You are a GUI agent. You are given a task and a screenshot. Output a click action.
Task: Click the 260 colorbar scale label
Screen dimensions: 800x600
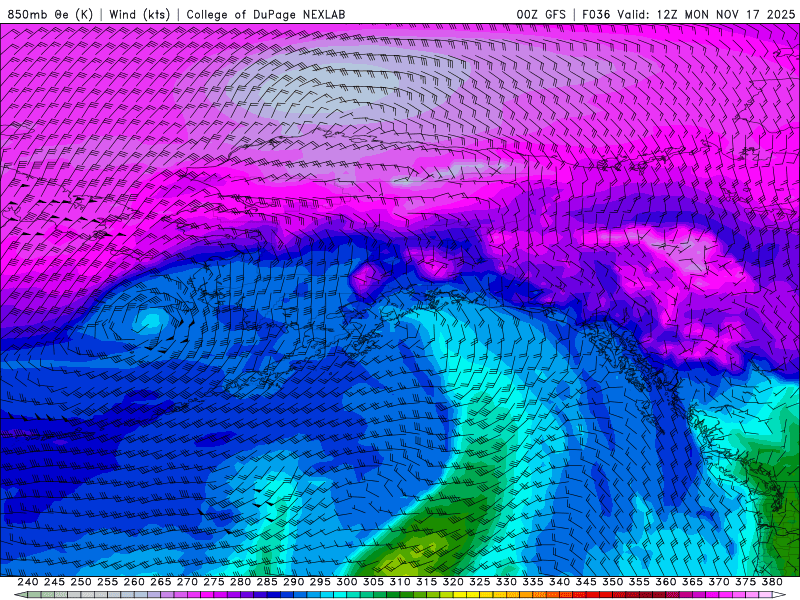(x=134, y=582)
